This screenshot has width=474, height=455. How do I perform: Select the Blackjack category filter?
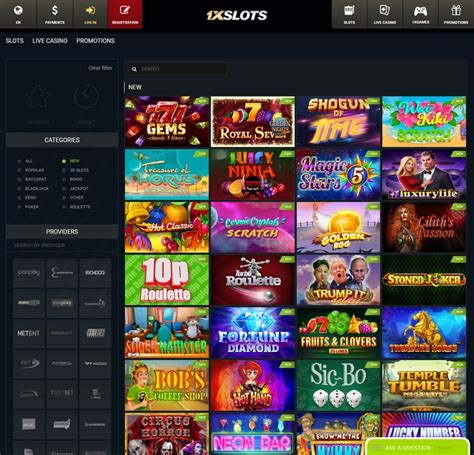(33, 189)
